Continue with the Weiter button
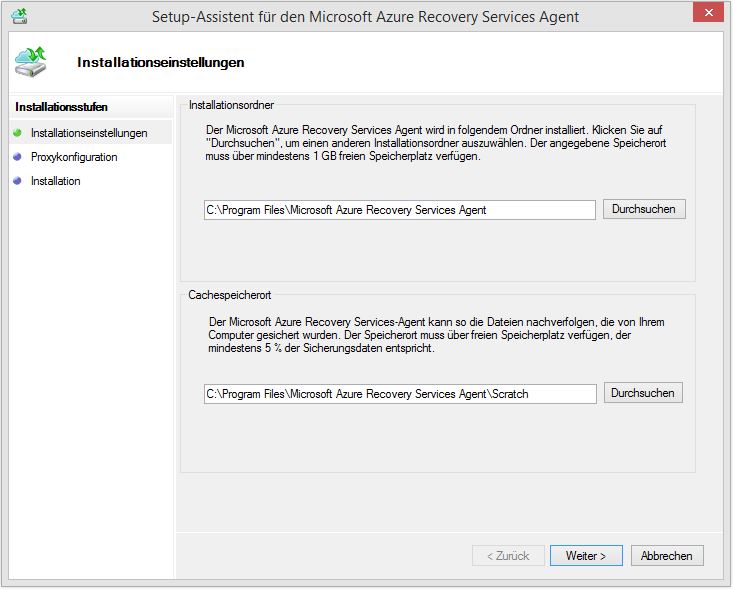 coord(586,555)
